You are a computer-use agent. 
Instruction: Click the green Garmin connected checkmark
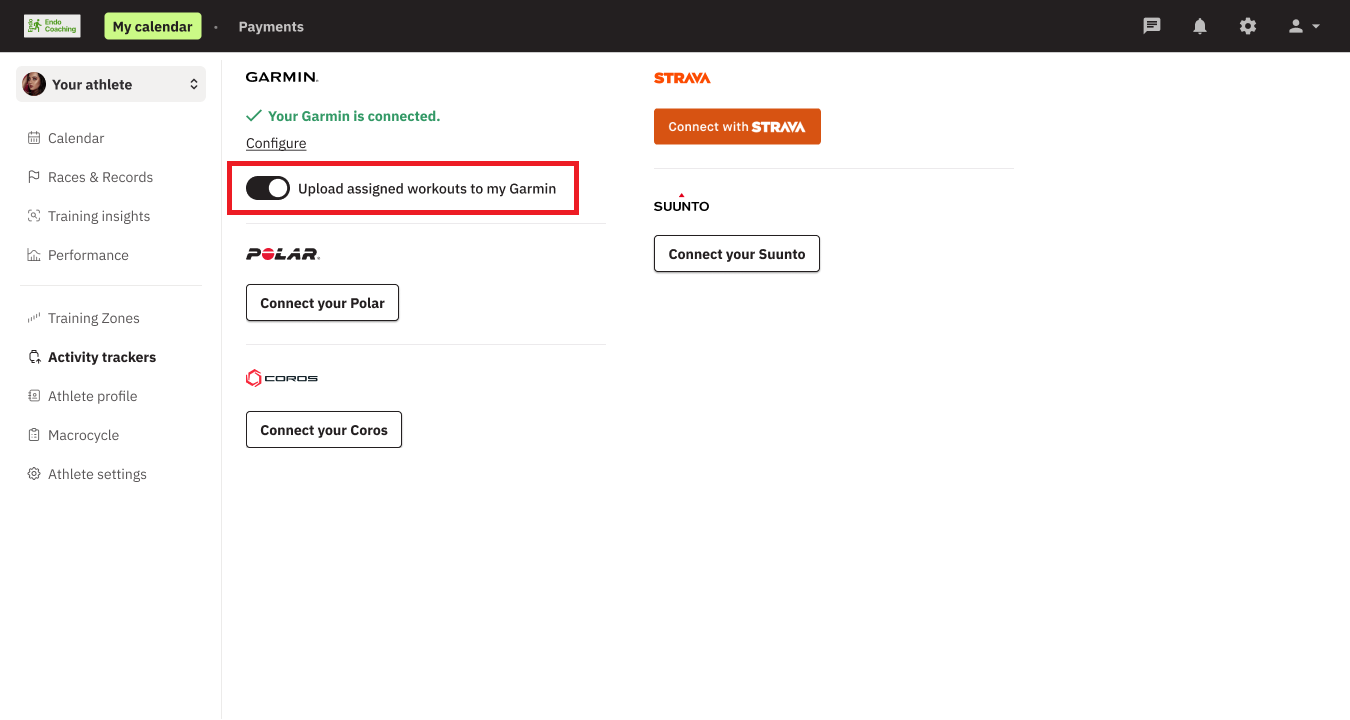point(254,116)
